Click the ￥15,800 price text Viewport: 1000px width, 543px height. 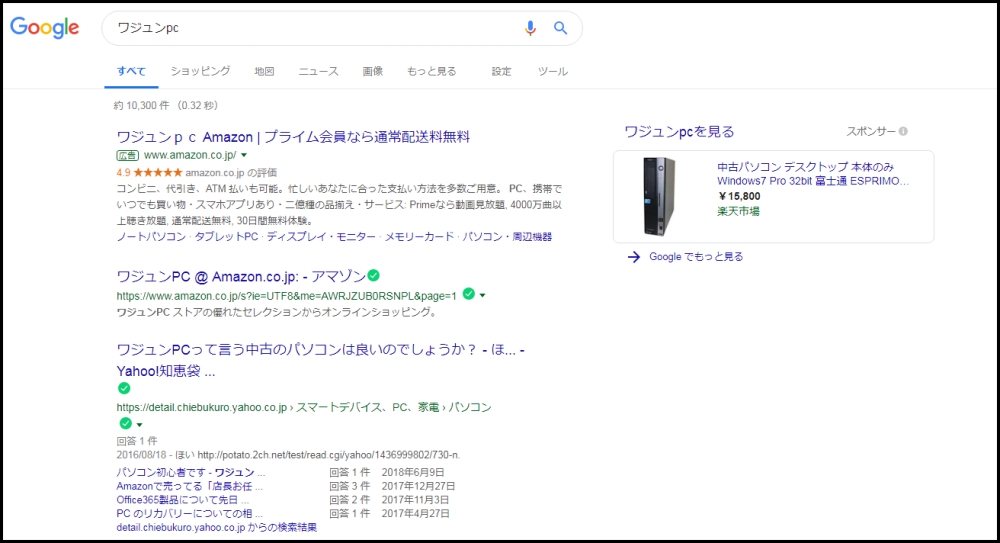click(x=739, y=197)
